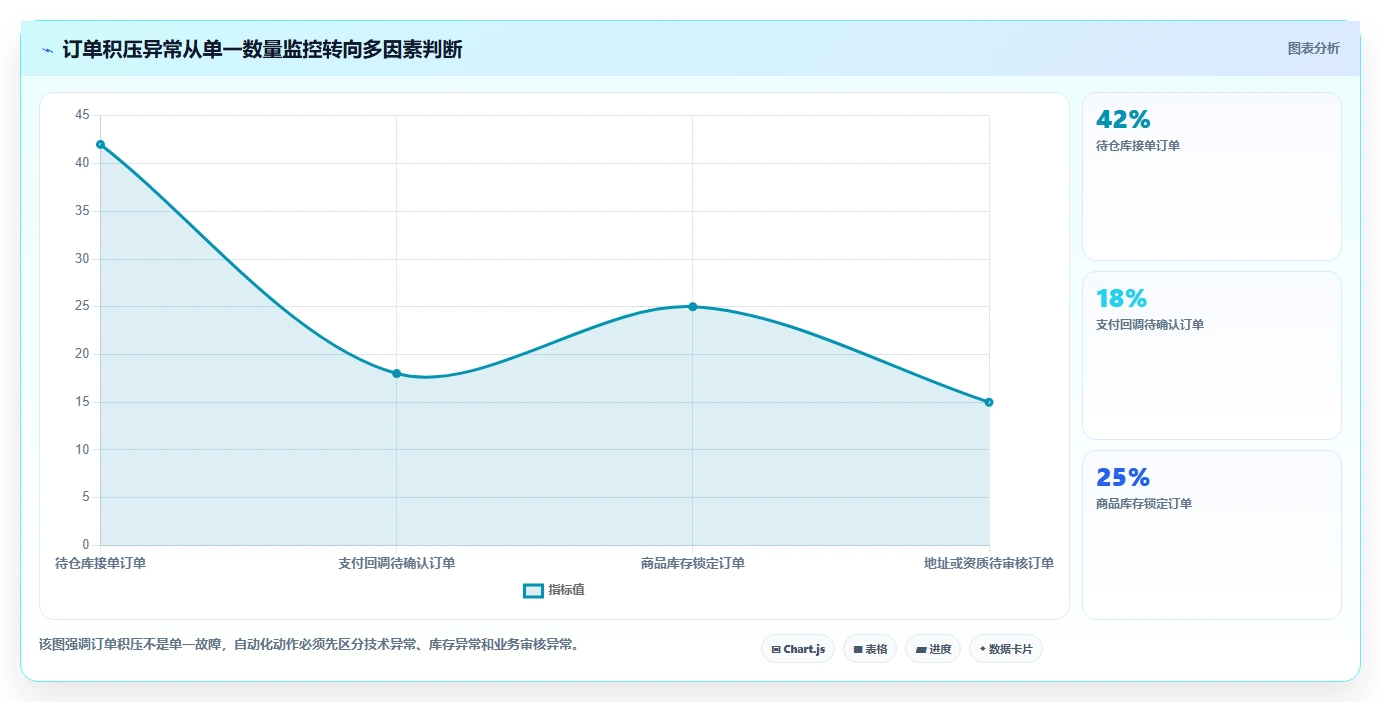
Task: Click the chart caption starting 该图强调订单积压
Action: tap(309, 645)
